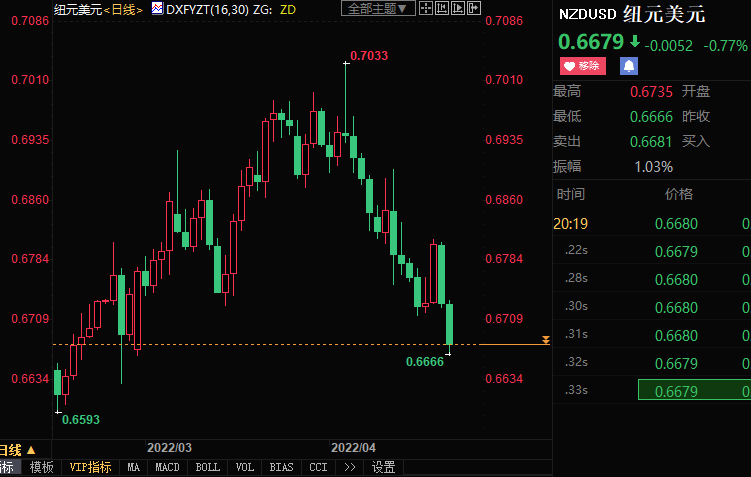Switch to the MACD indicator tab
Image resolution: width=751 pixels, height=477 pixels.
[x=167, y=467]
